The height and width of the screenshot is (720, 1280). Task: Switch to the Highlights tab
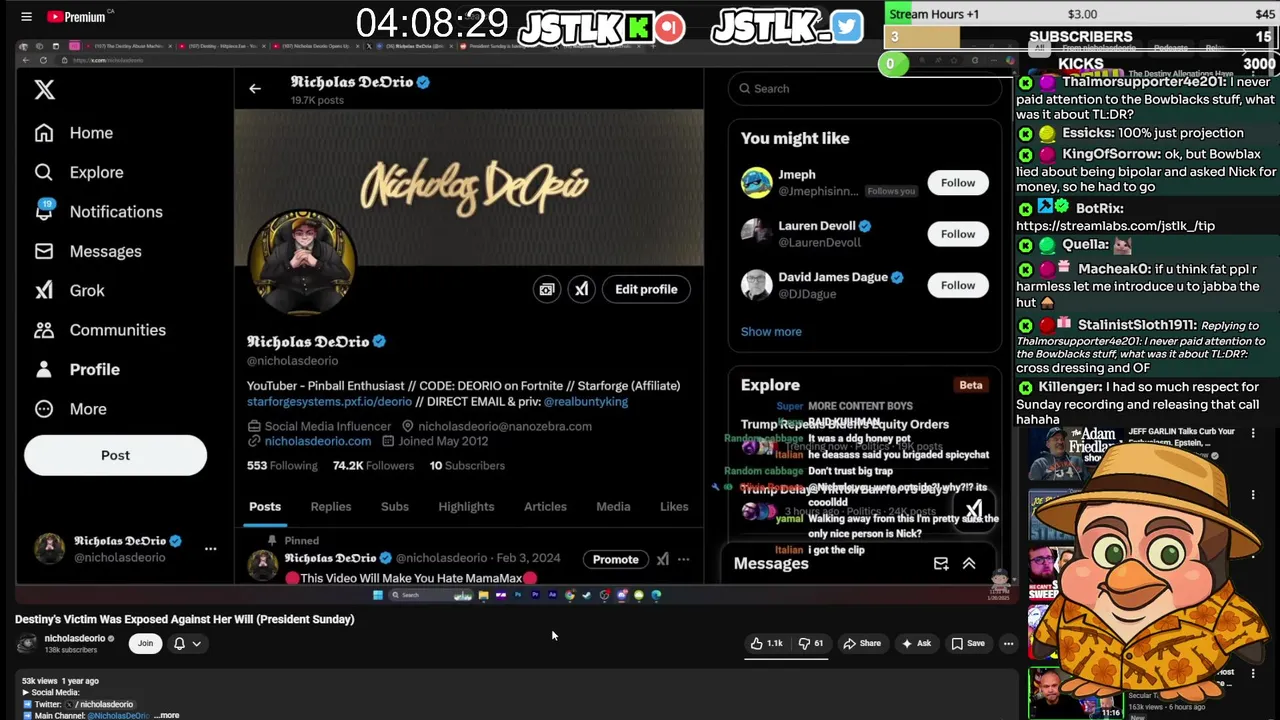[x=466, y=507]
